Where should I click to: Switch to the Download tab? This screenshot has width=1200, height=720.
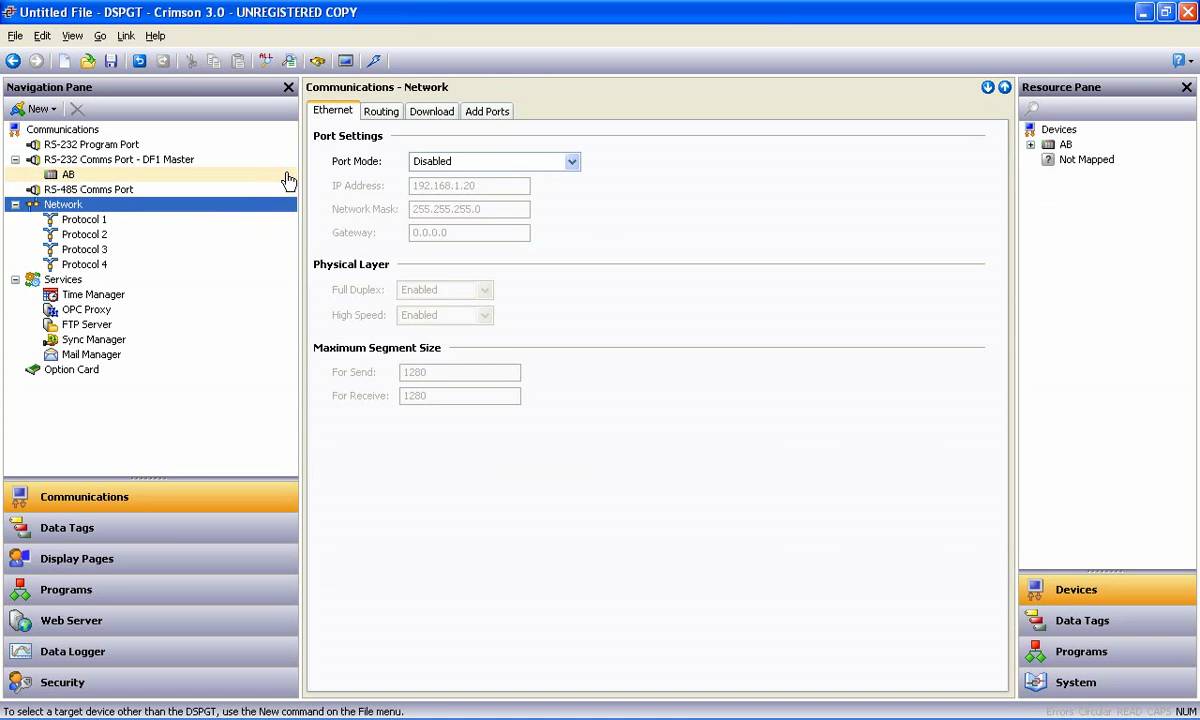(432, 111)
